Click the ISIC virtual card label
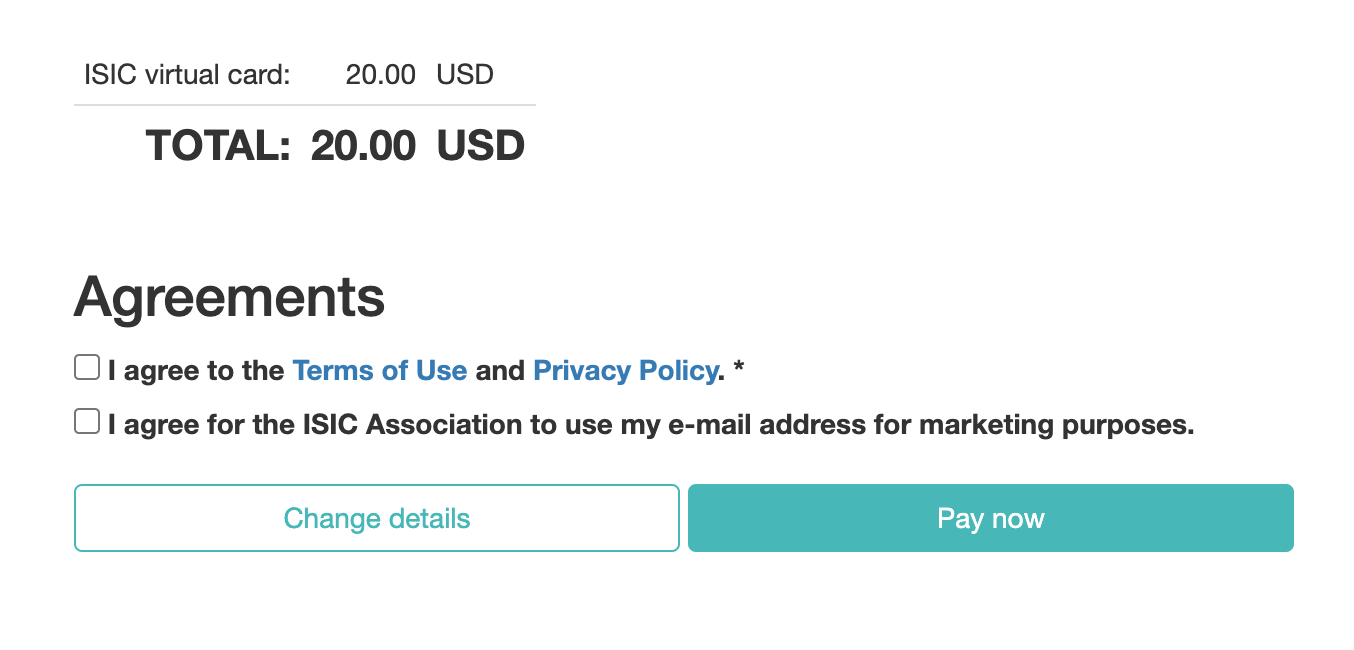1354x650 pixels. click(187, 75)
